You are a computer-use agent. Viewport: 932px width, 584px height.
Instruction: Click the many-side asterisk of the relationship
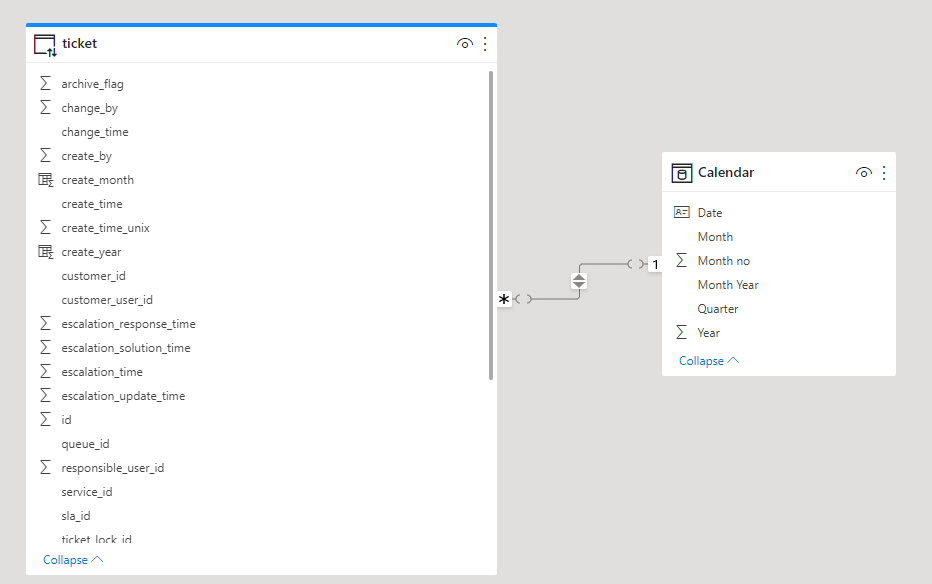504,299
